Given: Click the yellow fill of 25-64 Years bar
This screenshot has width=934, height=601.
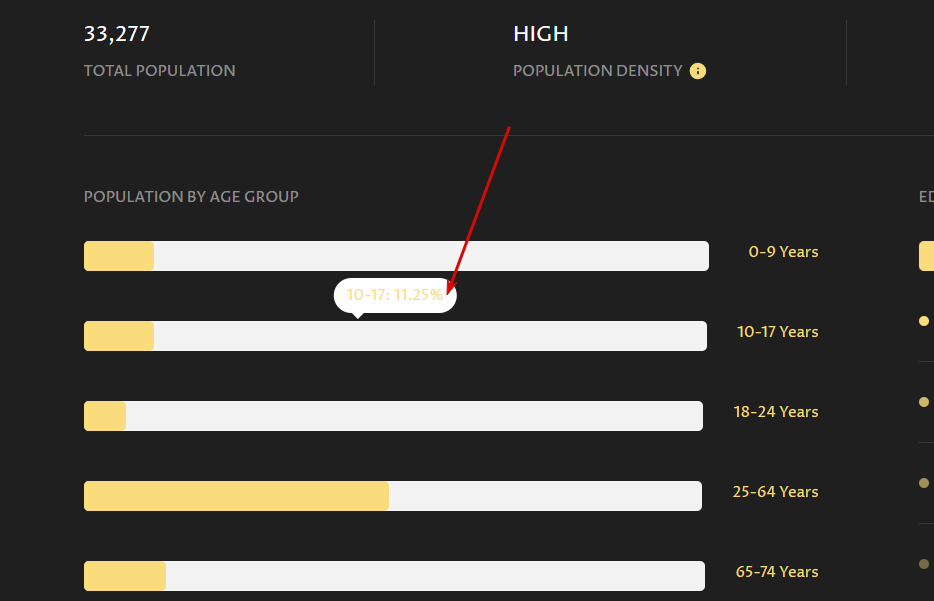Looking at the screenshot, I should (236, 496).
